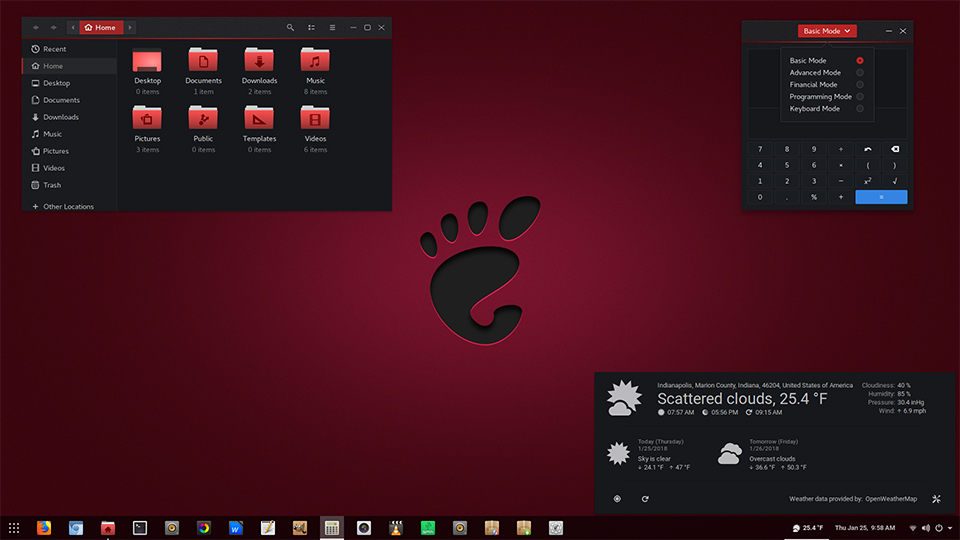Viewport: 960px width, 540px height.
Task: Click the 0 key in calculator
Action: (760, 197)
